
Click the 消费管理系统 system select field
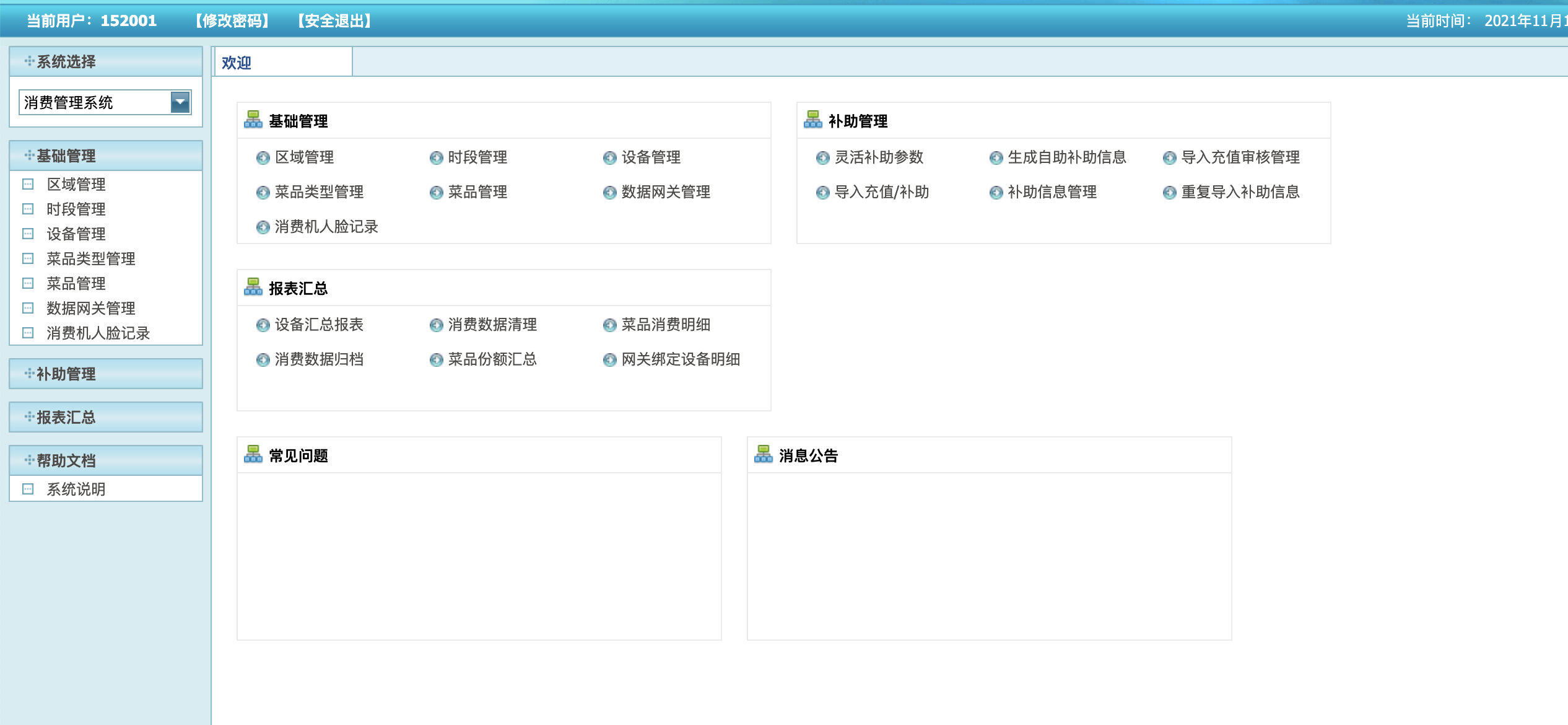coord(105,102)
